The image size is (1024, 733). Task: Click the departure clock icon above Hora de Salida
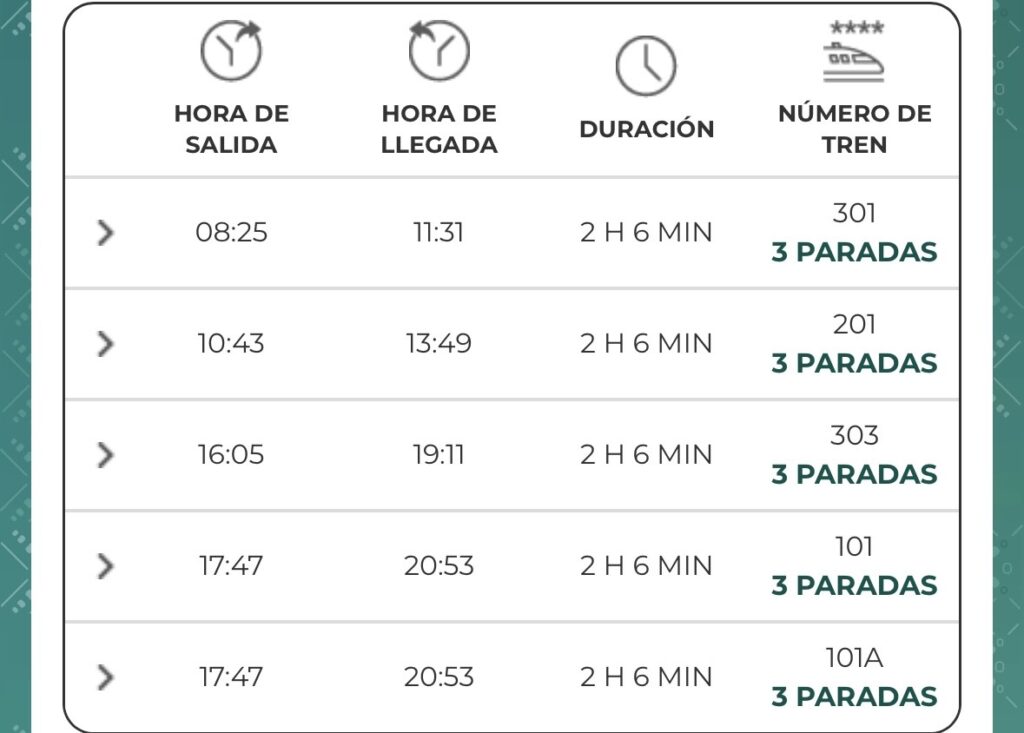[231, 50]
